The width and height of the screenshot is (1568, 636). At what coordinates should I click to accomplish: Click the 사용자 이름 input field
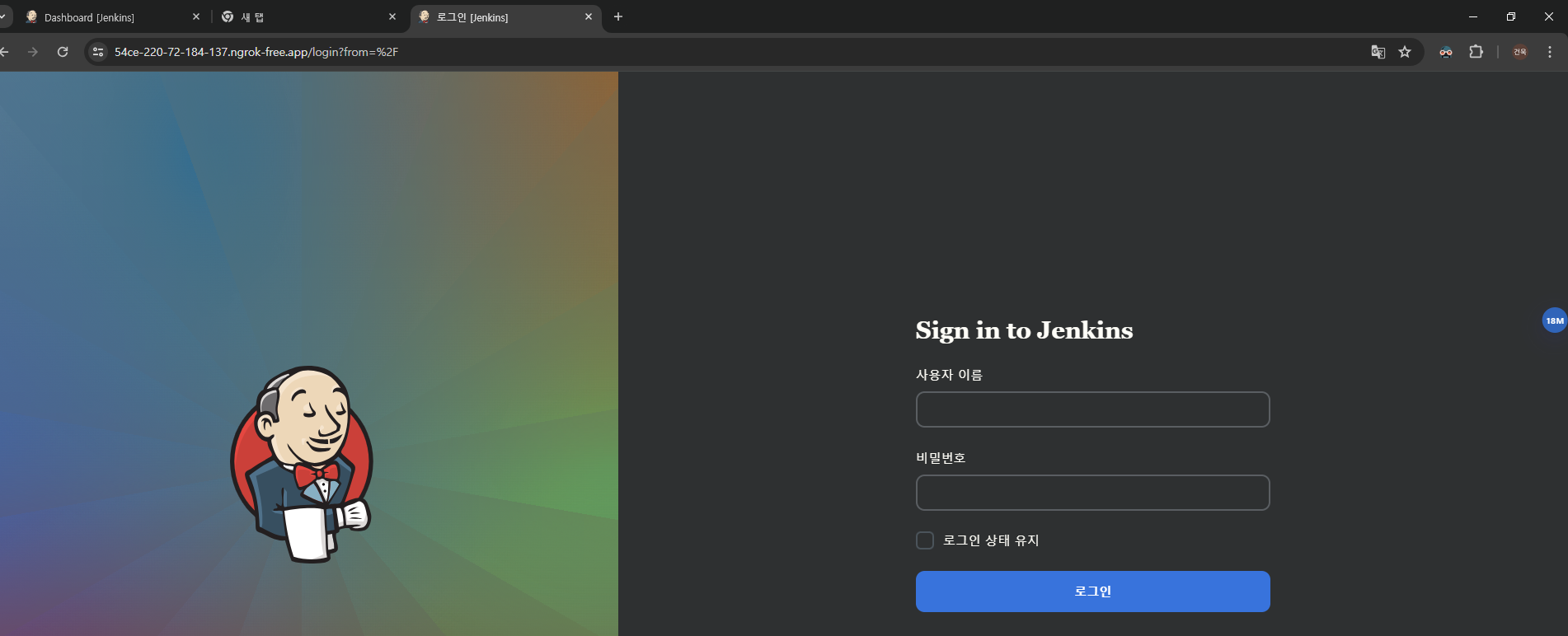click(1092, 409)
